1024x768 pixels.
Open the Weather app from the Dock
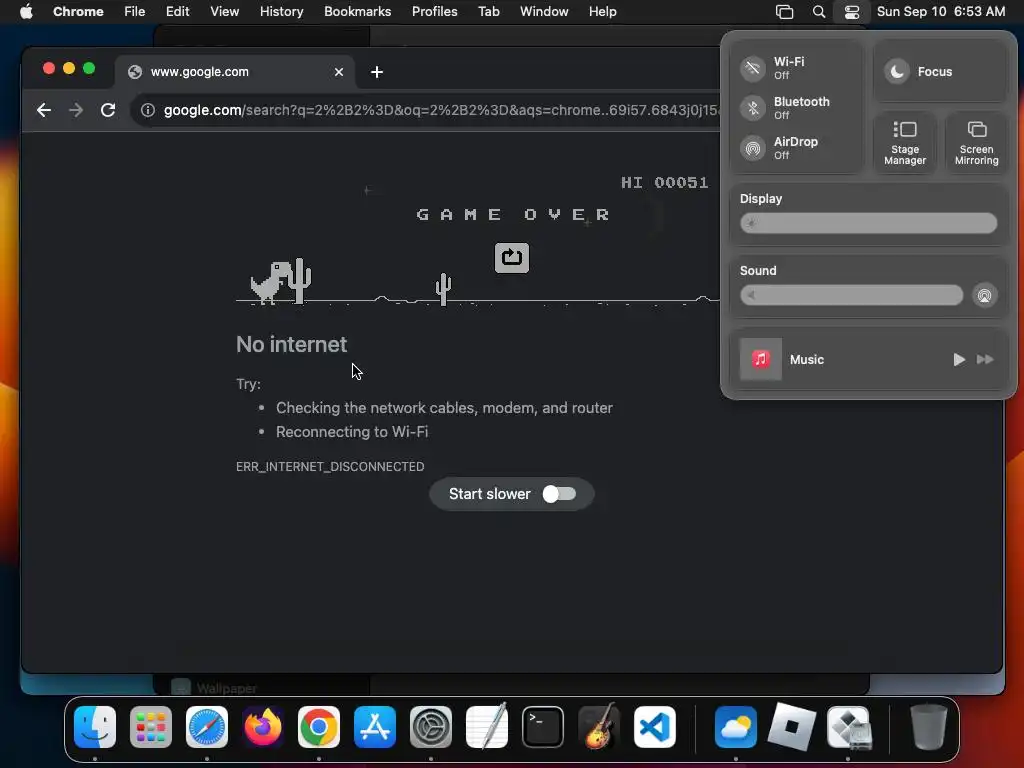(x=735, y=727)
